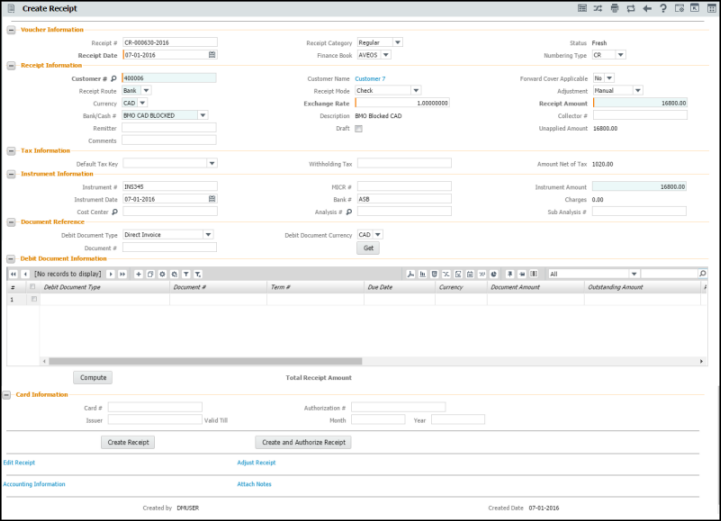Click the Compute button
Viewport: 721px width, 521px height.
93,378
